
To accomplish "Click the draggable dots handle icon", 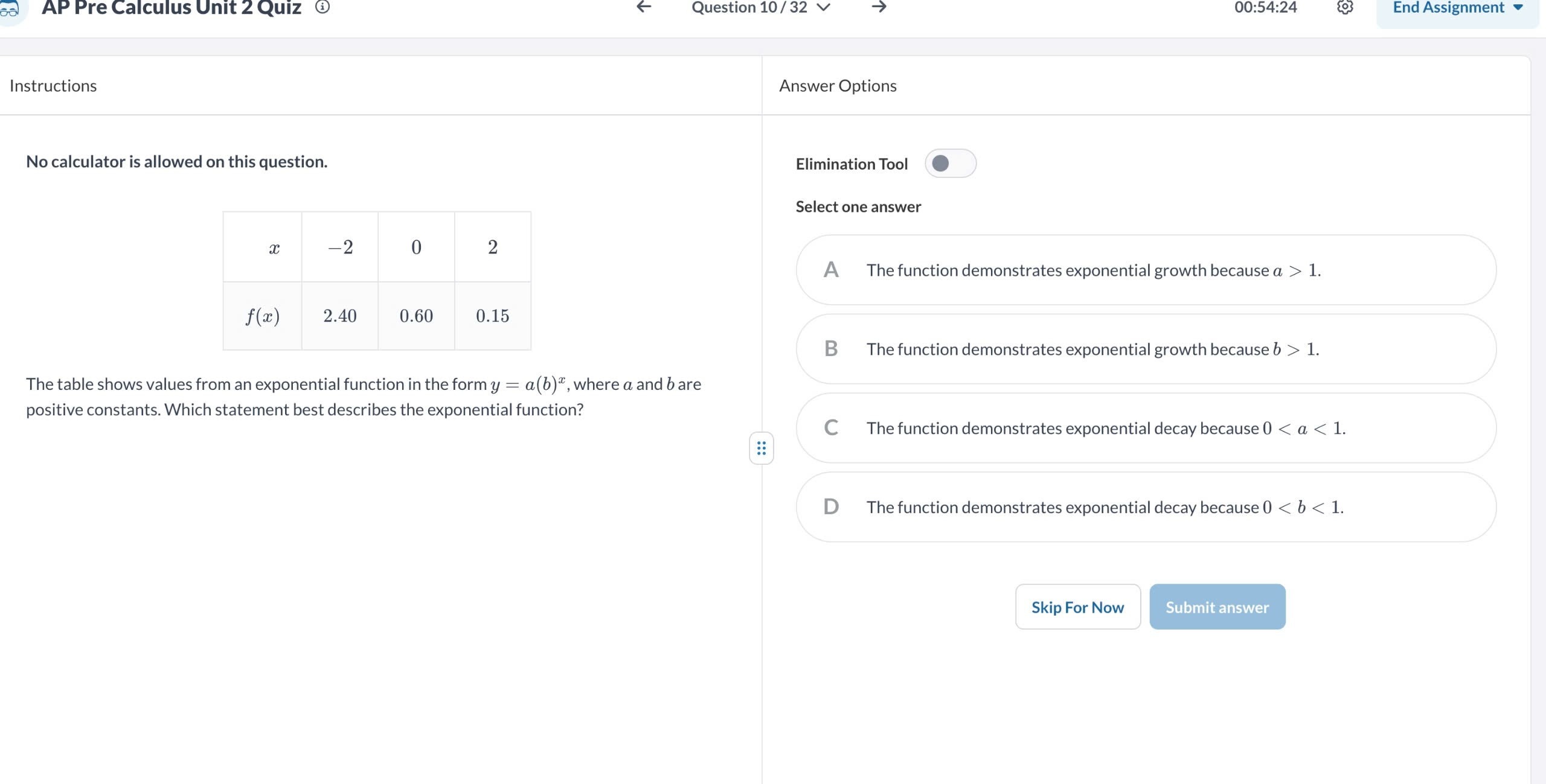I will point(762,446).
